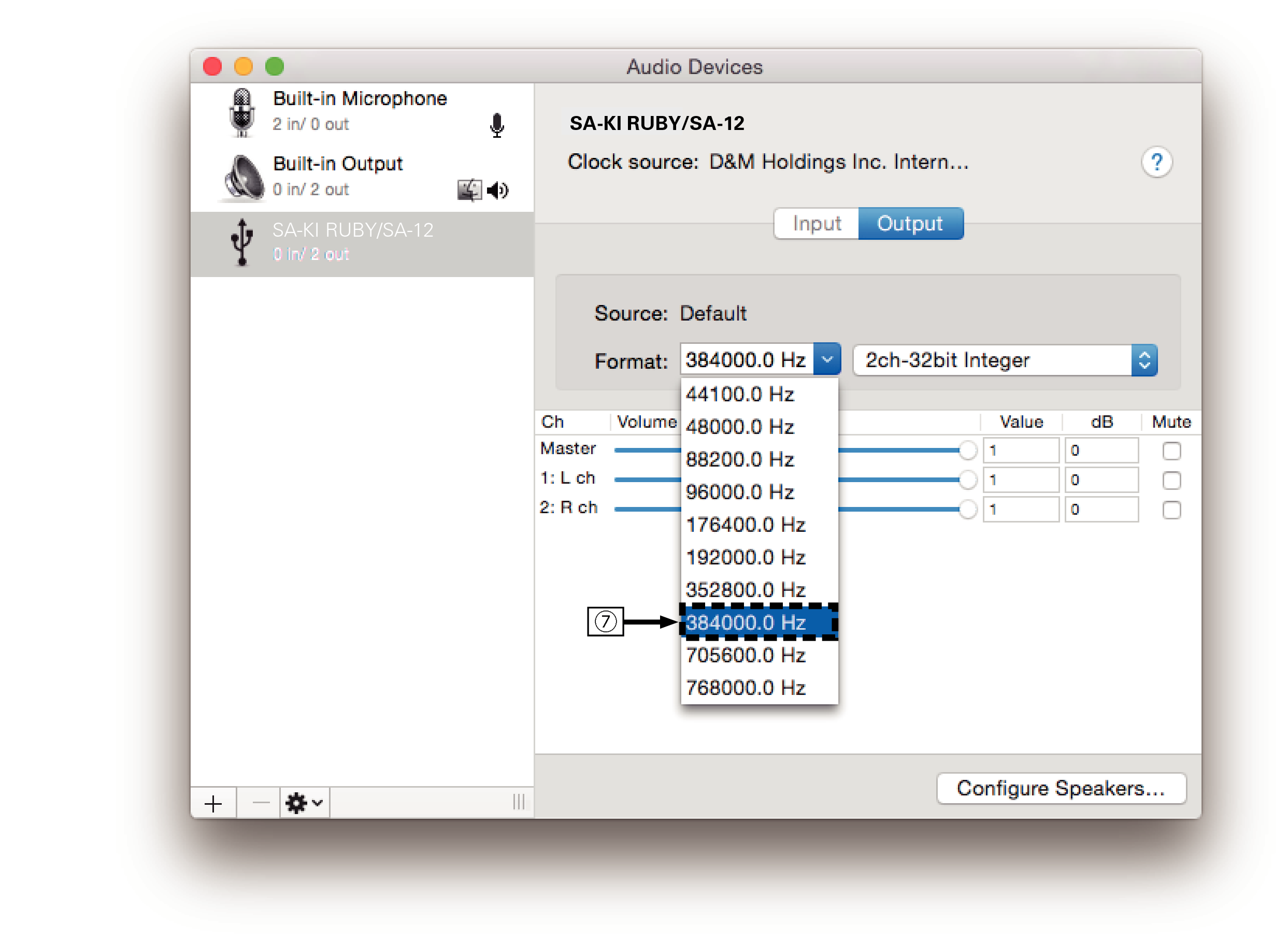This screenshot has width=1288, height=943.
Task: Click the Master Value field
Action: pyautogui.click(x=1021, y=451)
